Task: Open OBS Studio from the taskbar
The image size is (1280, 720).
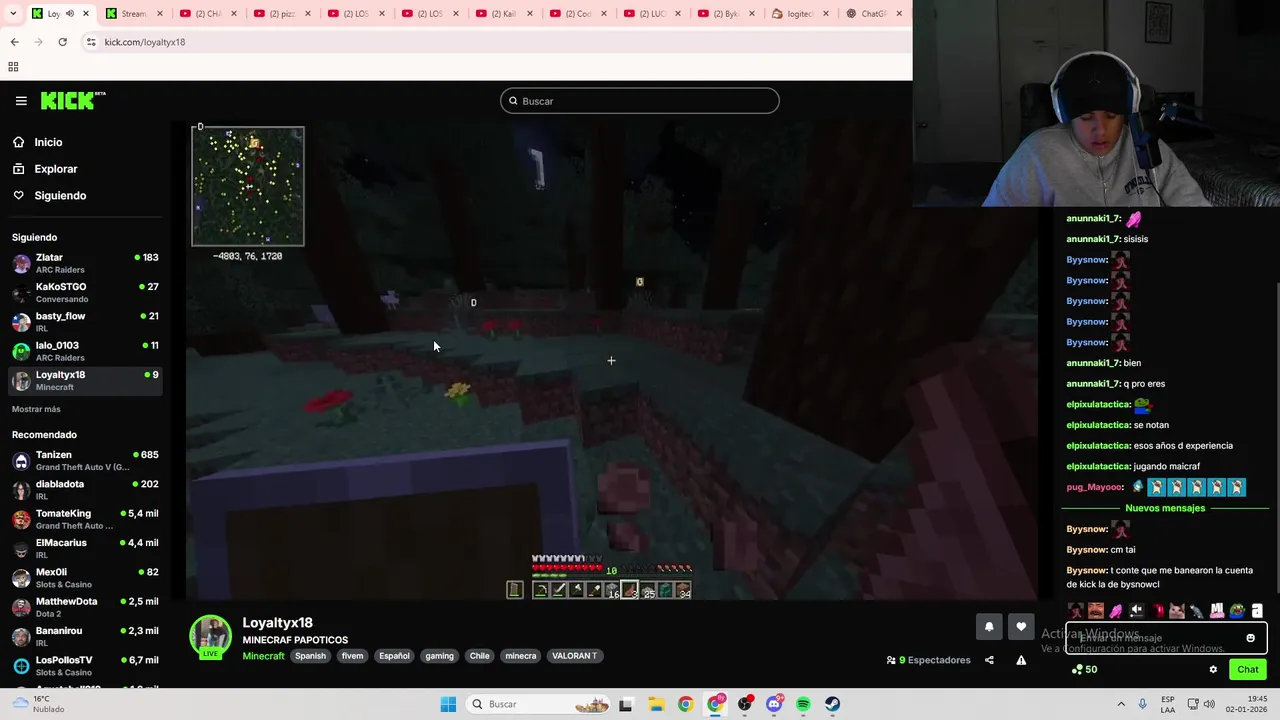Action: pos(745,704)
